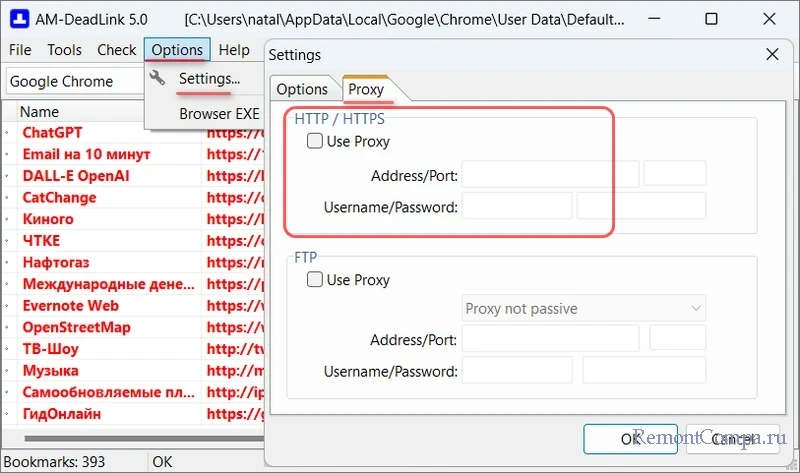This screenshot has height=473, width=800.
Task: Expand the 'Proxy not passive' dropdown
Action: point(584,308)
